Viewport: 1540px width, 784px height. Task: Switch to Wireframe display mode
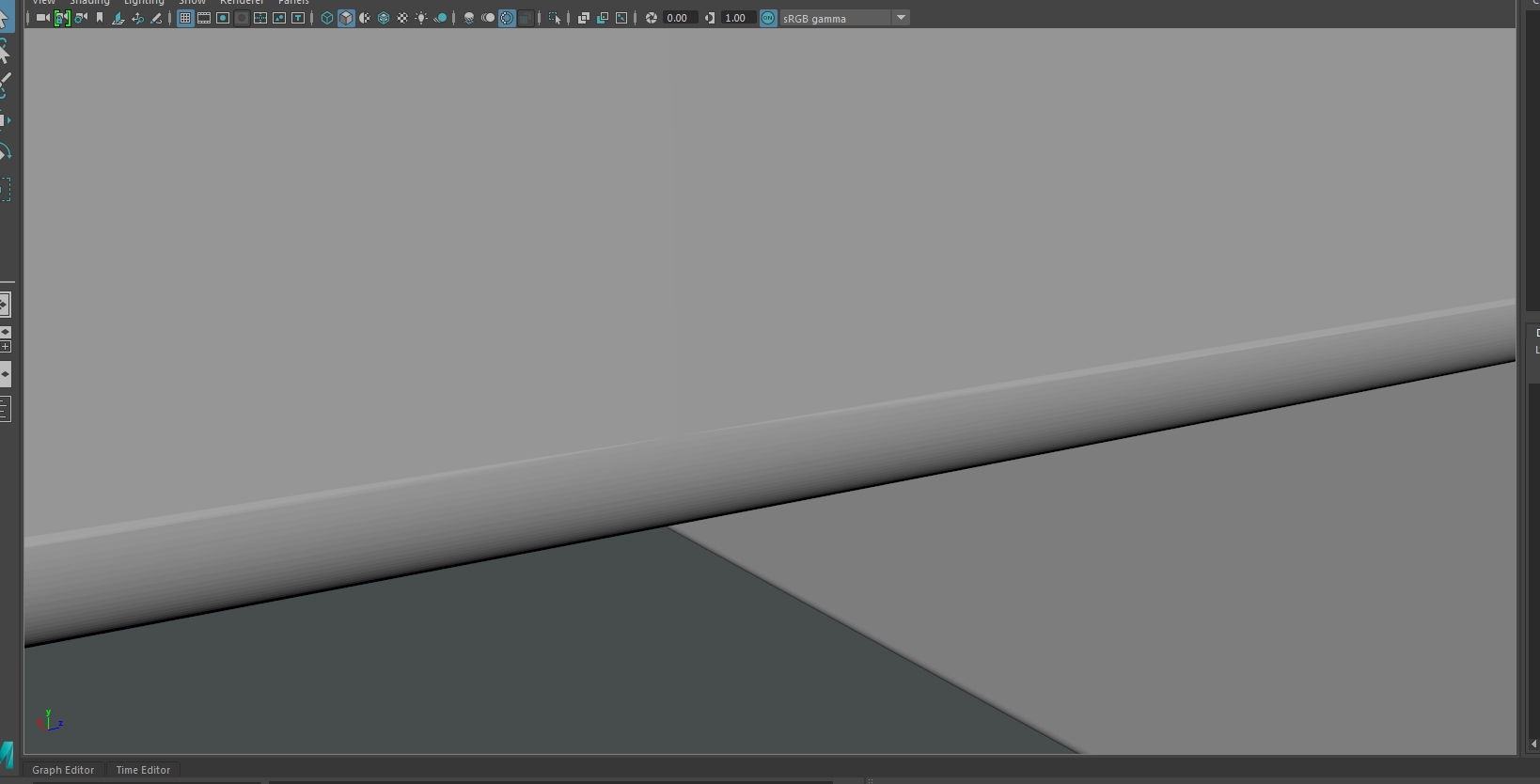click(x=327, y=18)
